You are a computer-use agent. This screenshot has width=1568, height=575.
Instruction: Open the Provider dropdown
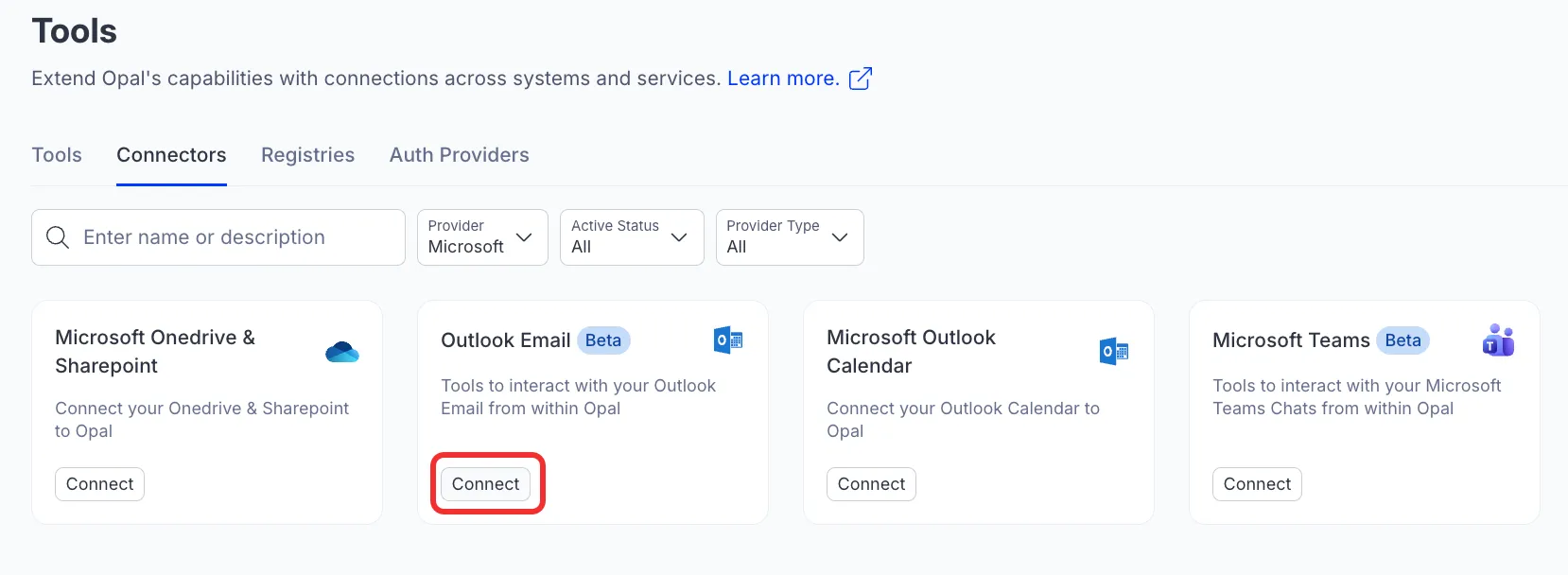point(482,237)
